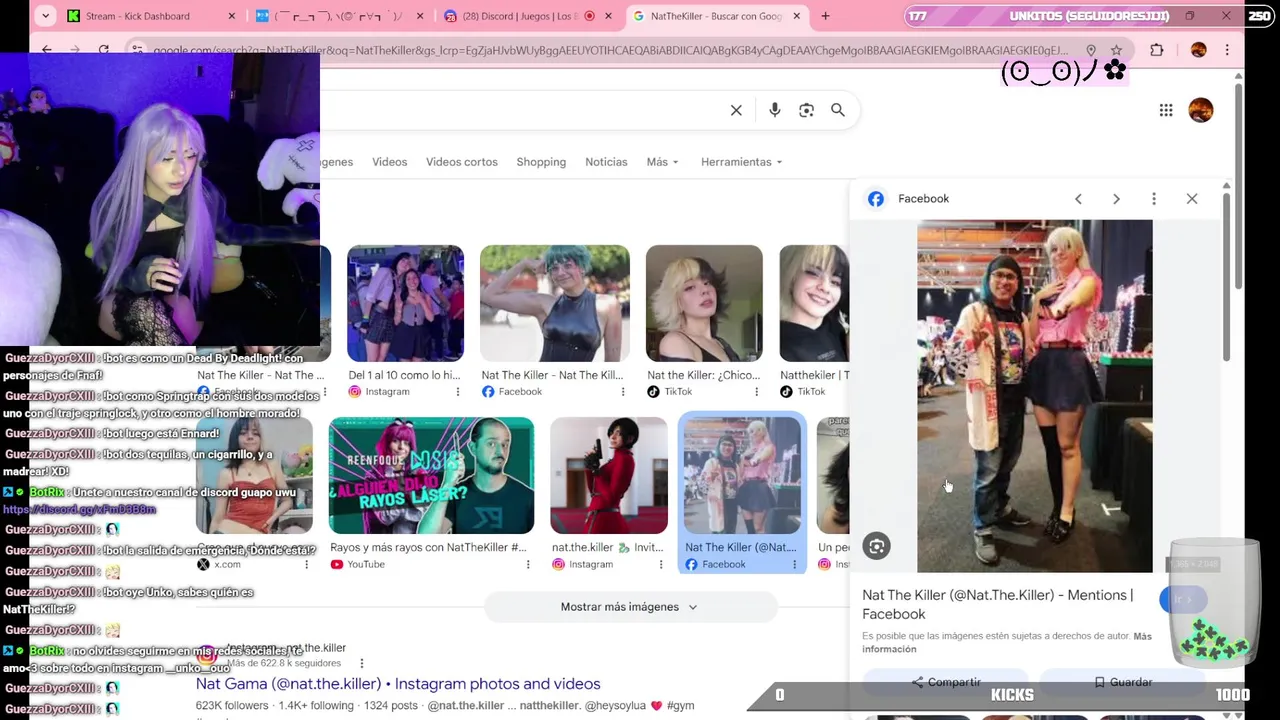
Task: Submit the search with the magnifier icon
Action: (838, 110)
